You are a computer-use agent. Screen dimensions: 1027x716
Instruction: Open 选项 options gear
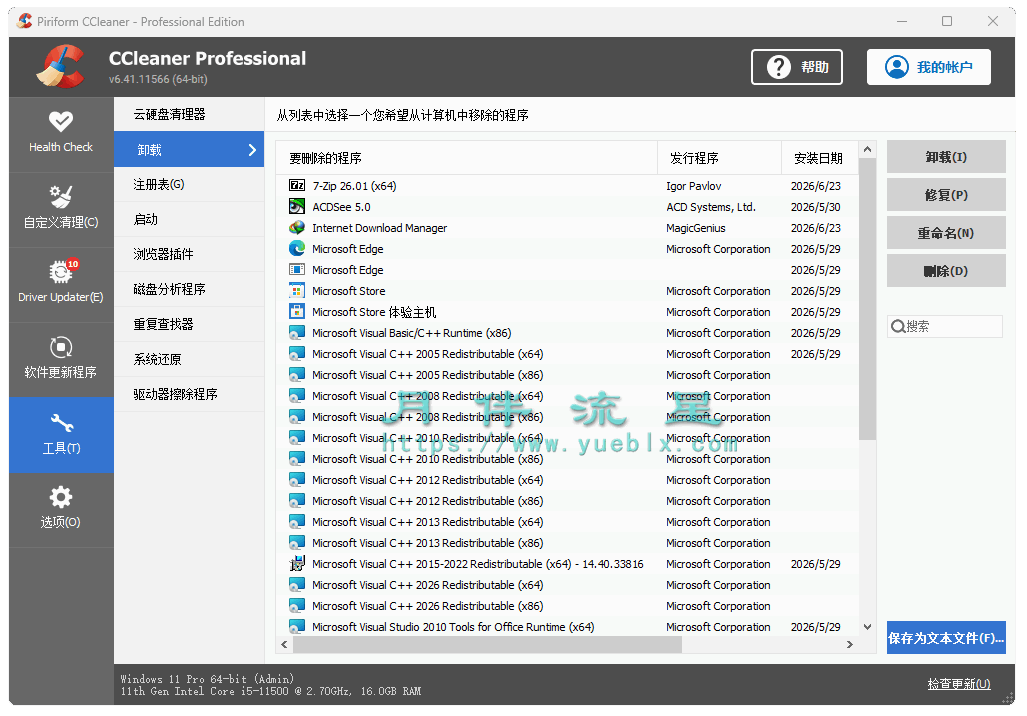click(61, 509)
